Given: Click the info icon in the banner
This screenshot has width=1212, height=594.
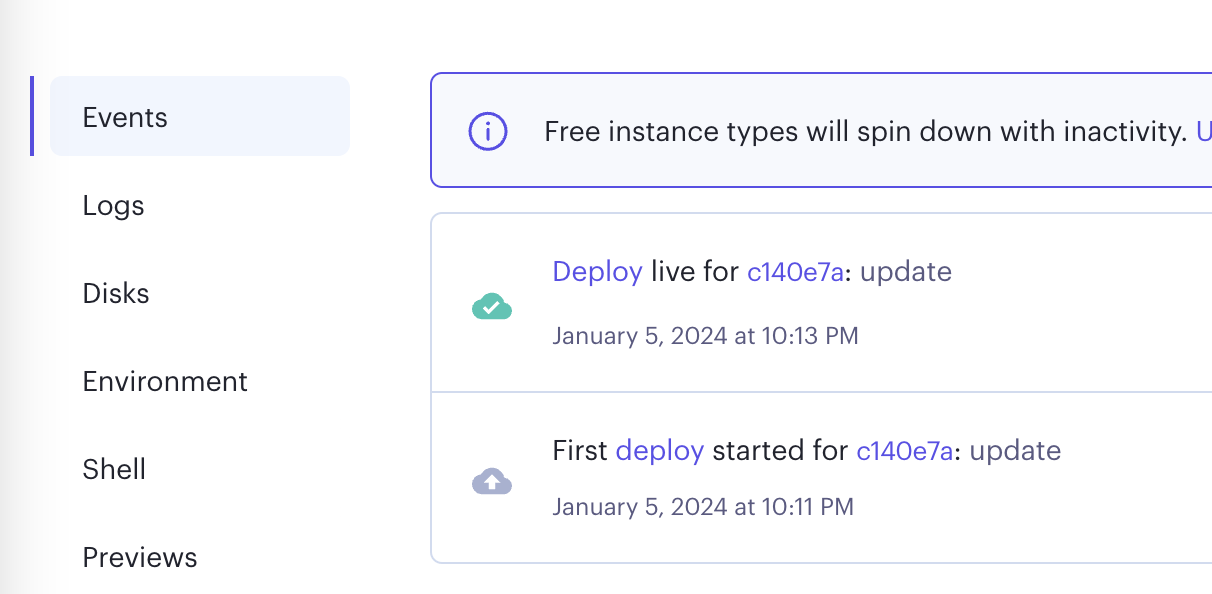Looking at the screenshot, I should (488, 131).
